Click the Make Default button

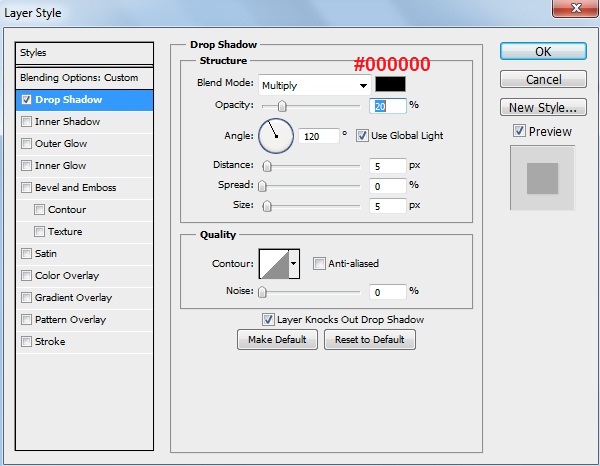coord(278,340)
